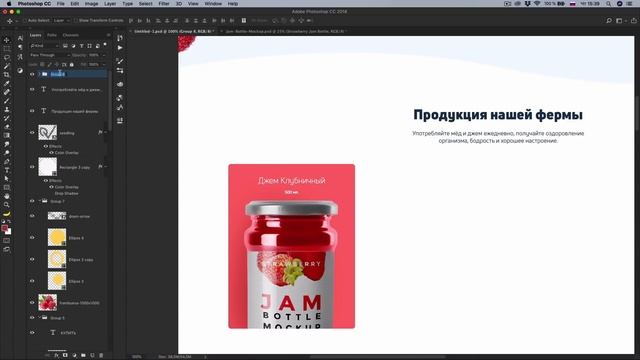Select the Move tool
The image size is (640, 360).
click(x=7, y=40)
